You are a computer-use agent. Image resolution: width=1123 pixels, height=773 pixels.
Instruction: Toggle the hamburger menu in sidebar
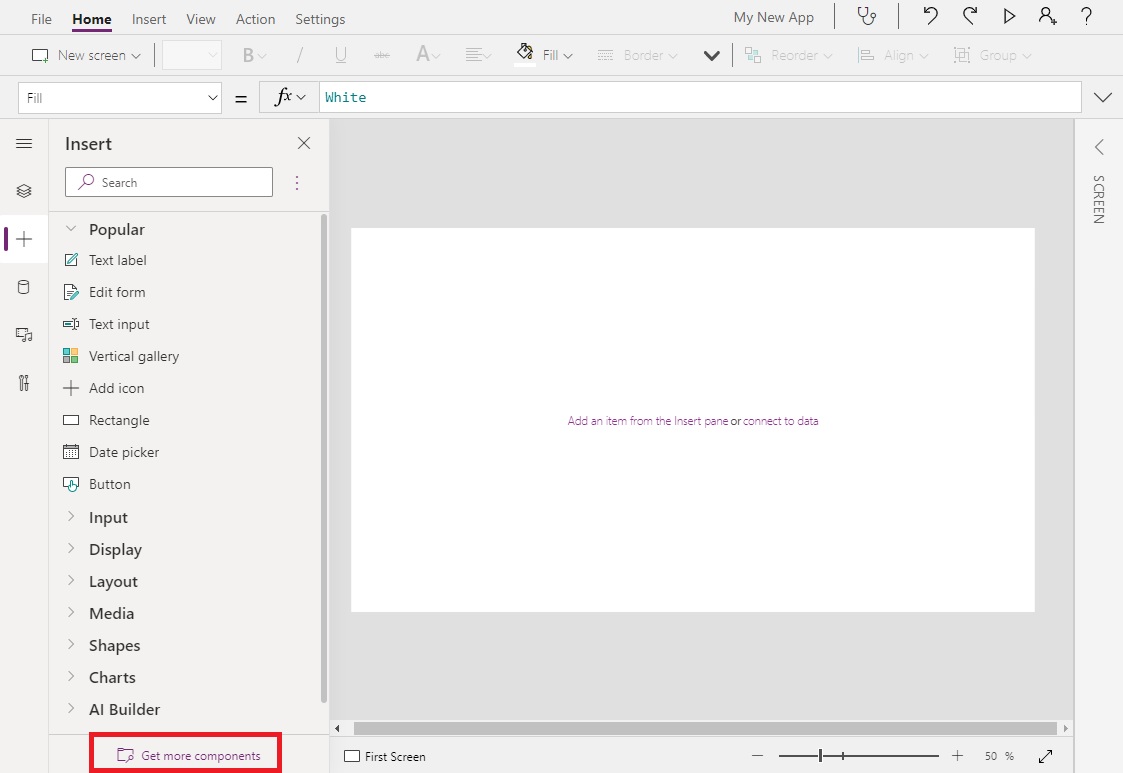coord(24,144)
